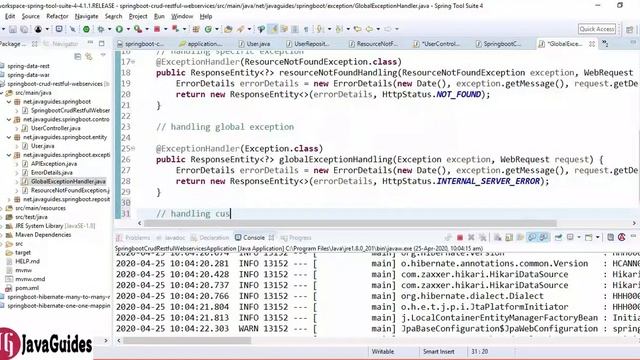Switch to the Progress view tab

point(296,238)
